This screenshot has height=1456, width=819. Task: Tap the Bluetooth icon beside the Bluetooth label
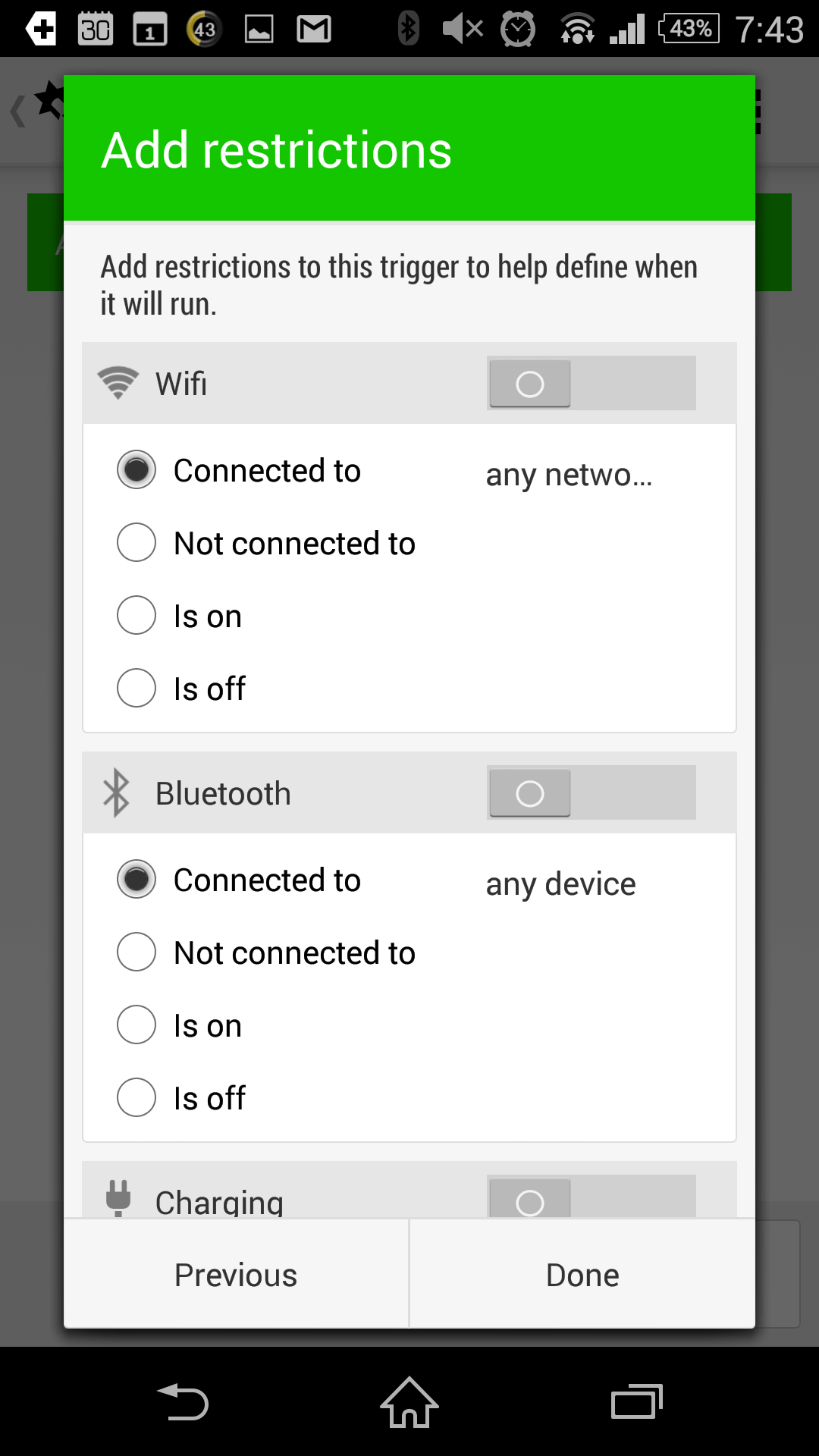[x=116, y=793]
